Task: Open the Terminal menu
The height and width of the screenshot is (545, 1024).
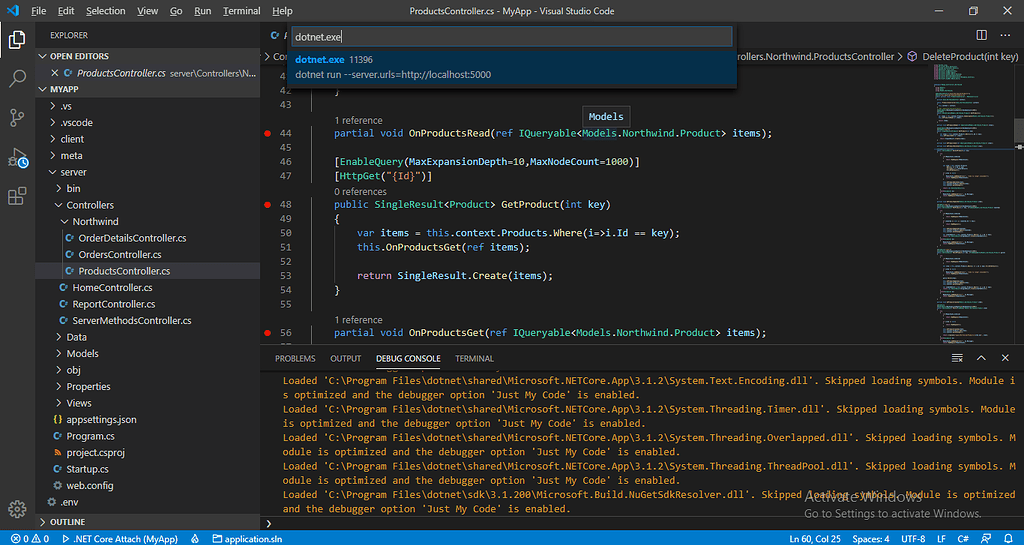Action: [x=242, y=11]
